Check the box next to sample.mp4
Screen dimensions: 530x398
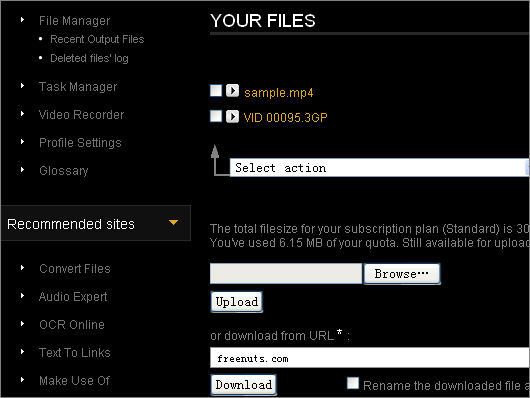(x=216, y=91)
